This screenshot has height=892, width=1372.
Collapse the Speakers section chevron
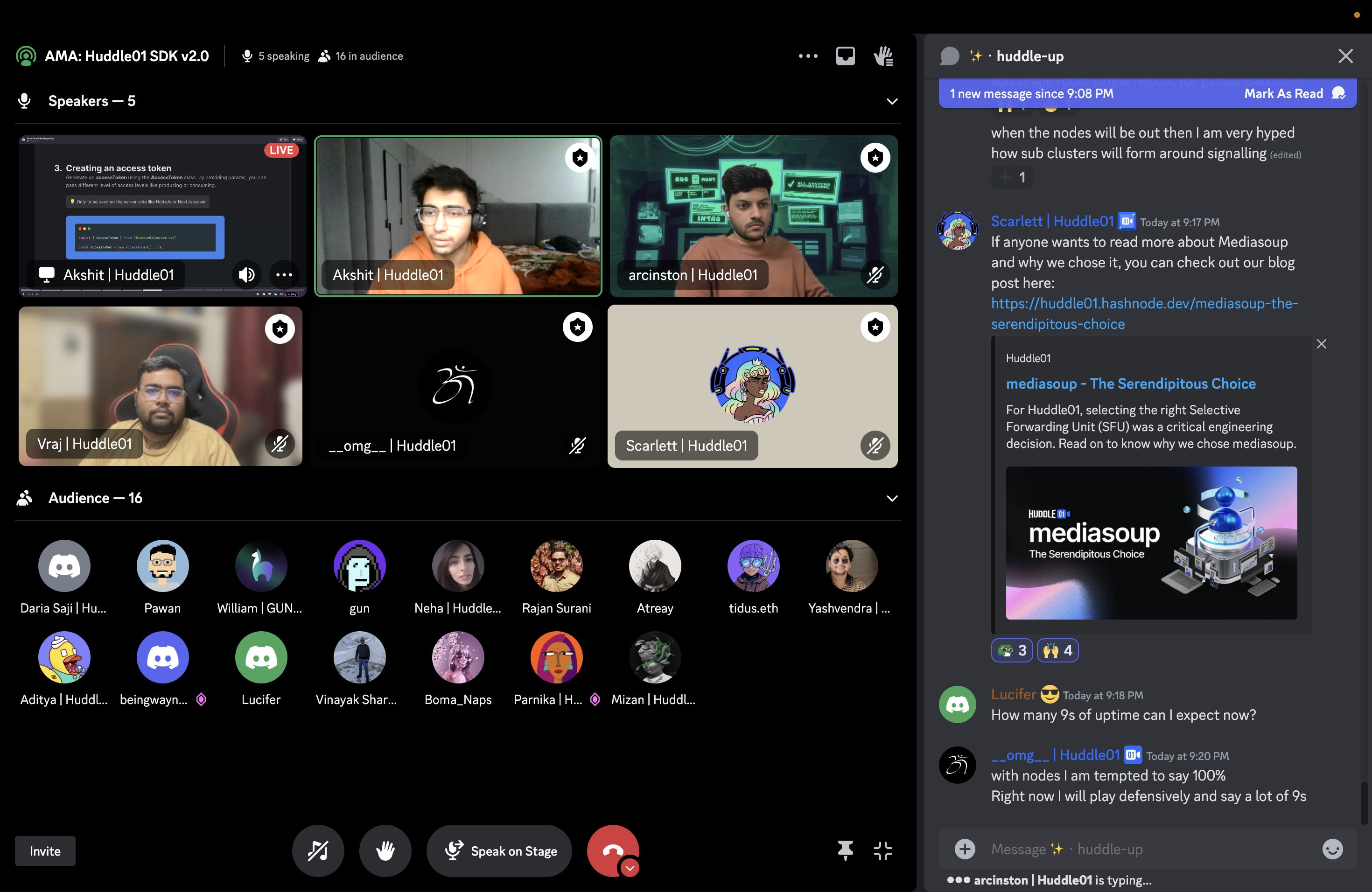[892, 101]
